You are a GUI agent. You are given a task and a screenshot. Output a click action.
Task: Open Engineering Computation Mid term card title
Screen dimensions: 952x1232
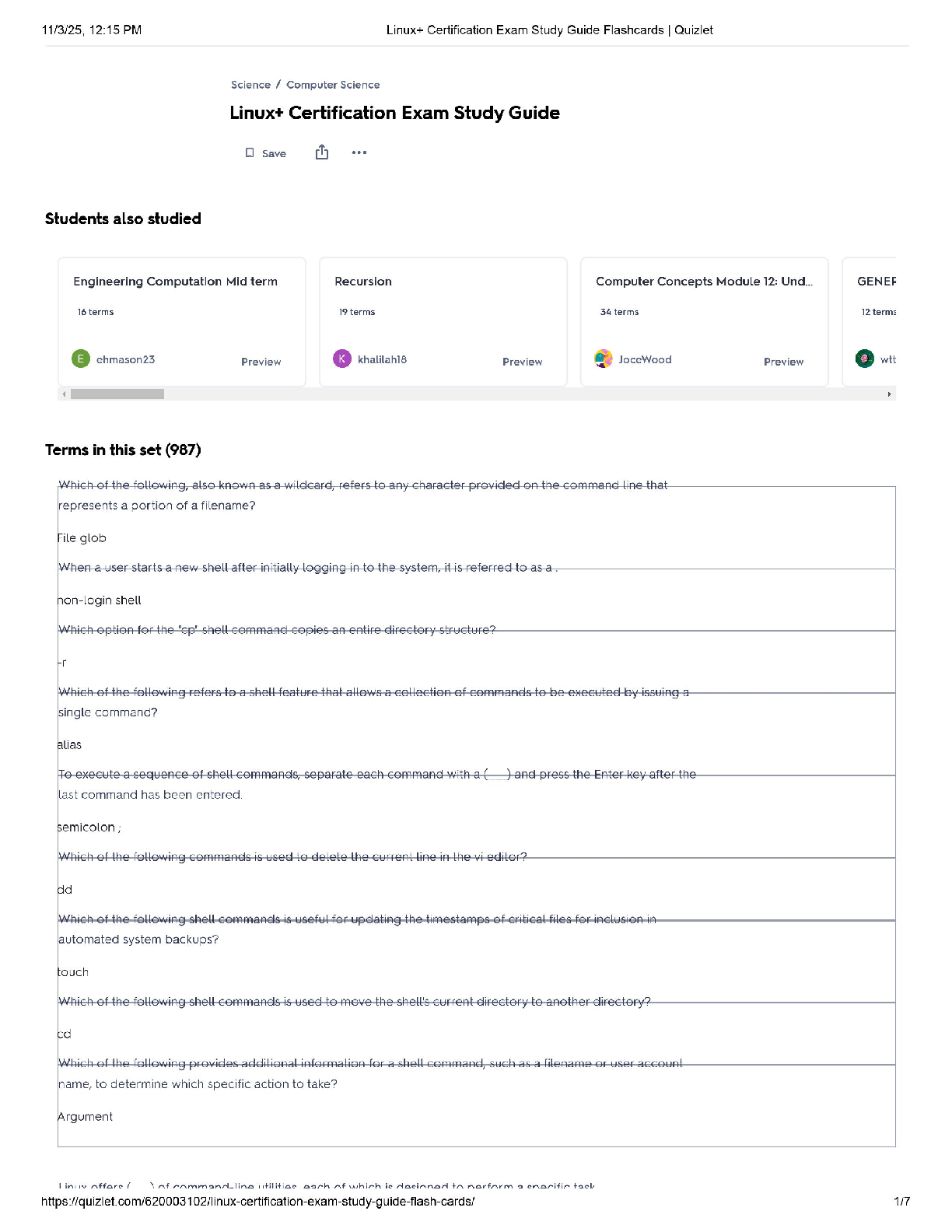pyautogui.click(x=175, y=282)
